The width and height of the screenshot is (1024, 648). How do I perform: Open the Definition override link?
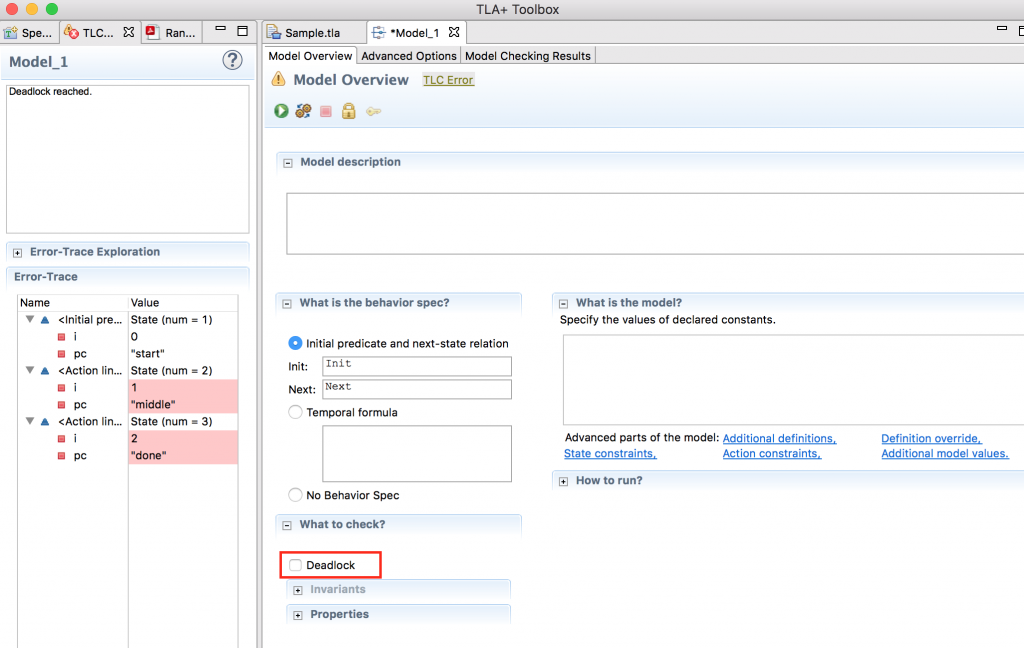point(931,438)
